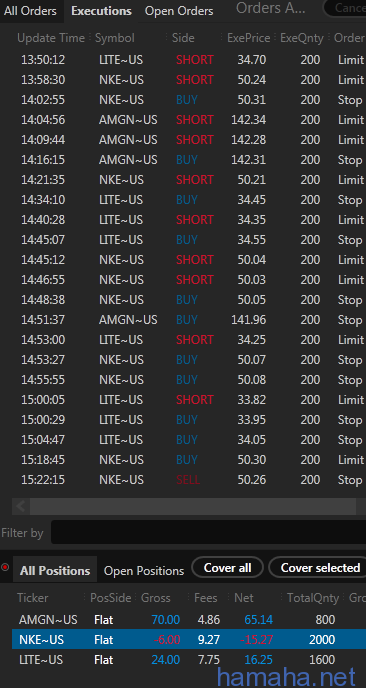Click the horizontal scrollbar left arrow
This screenshot has height=688, width=366.
(x=20, y=506)
